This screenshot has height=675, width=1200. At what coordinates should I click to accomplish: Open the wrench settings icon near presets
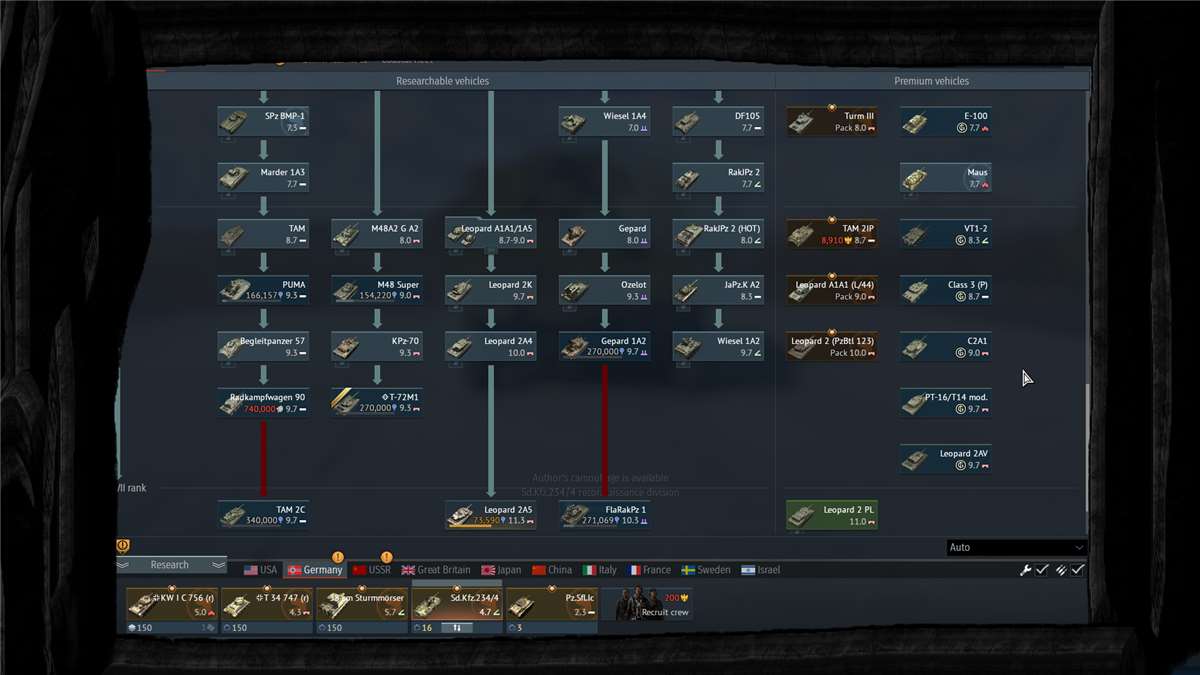coord(1025,570)
